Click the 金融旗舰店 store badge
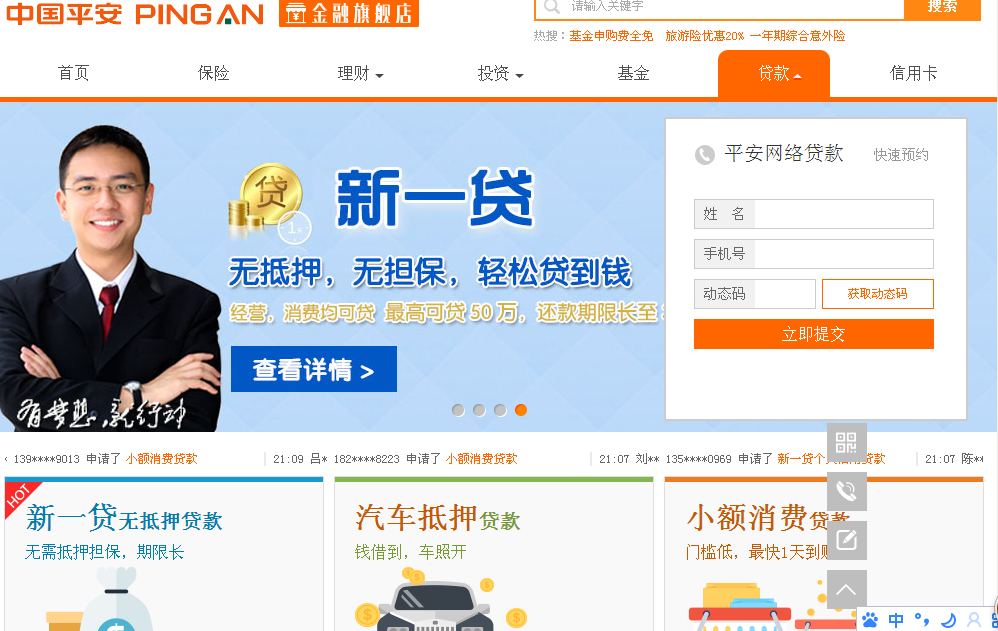The image size is (998, 631). click(349, 13)
